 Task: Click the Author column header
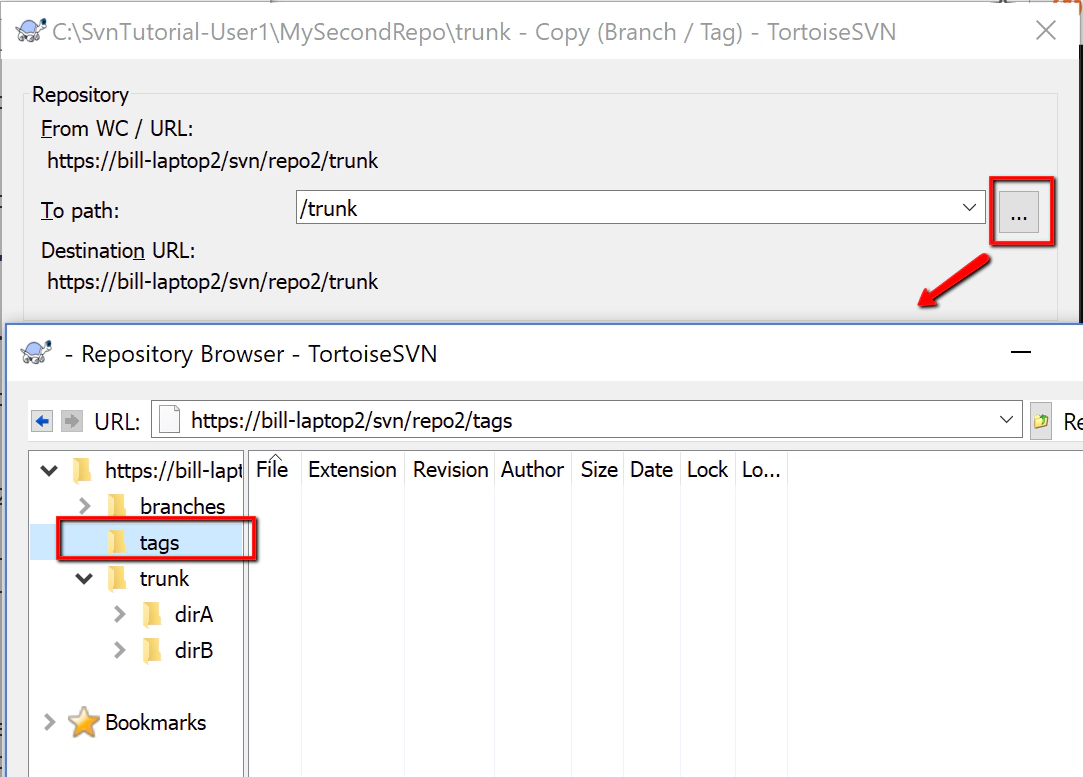(532, 469)
